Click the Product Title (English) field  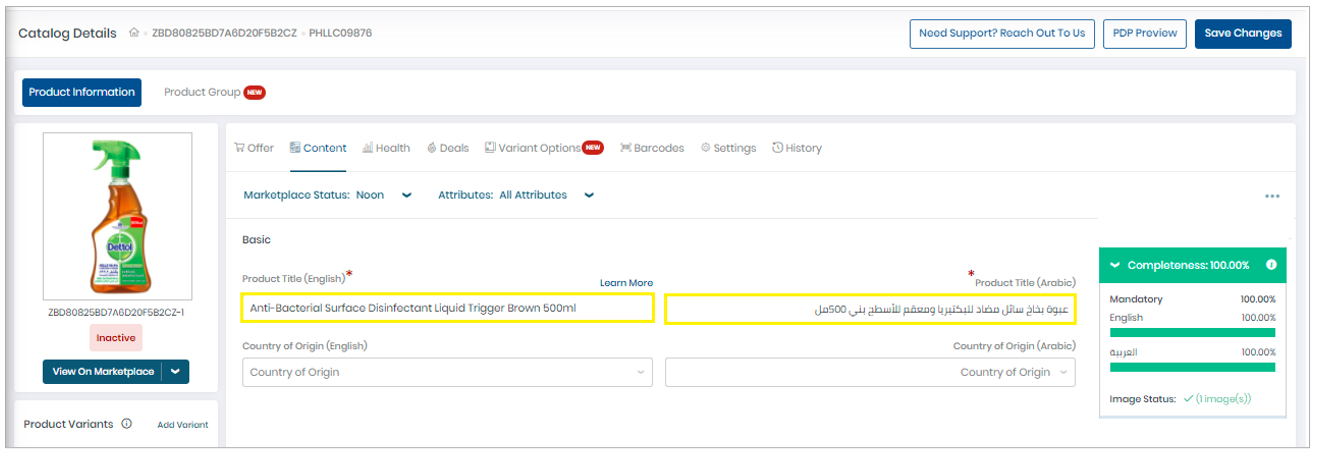447,309
